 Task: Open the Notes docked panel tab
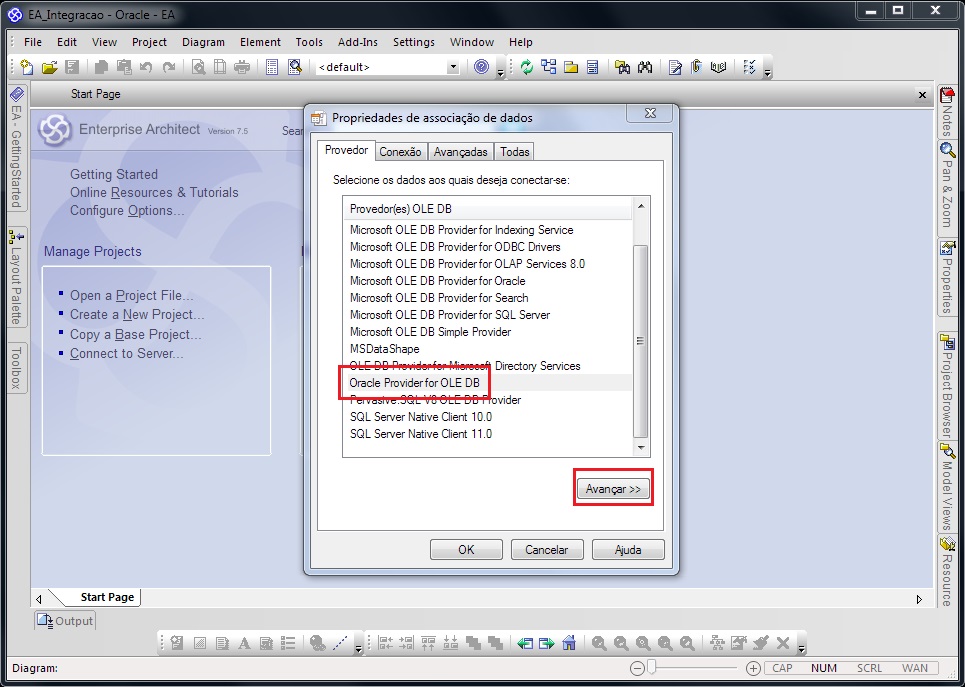[947, 111]
